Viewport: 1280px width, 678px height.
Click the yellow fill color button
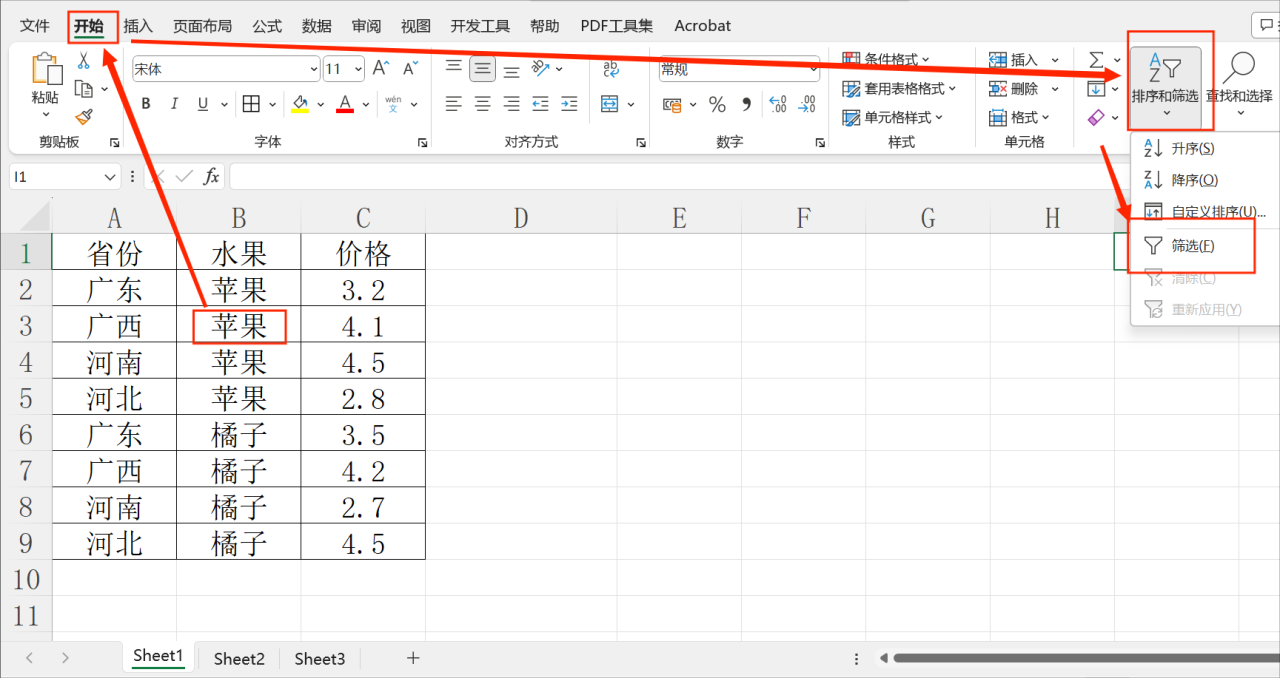[x=301, y=104]
